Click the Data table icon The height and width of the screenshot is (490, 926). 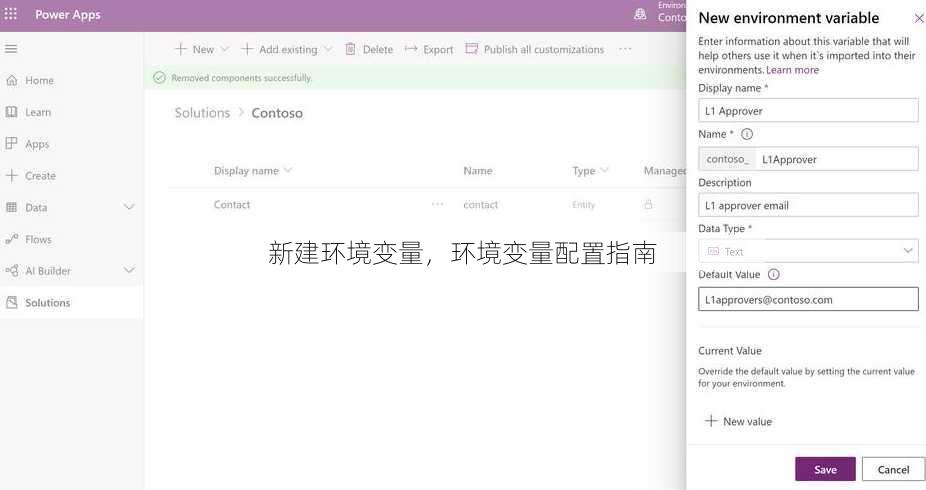[12, 207]
